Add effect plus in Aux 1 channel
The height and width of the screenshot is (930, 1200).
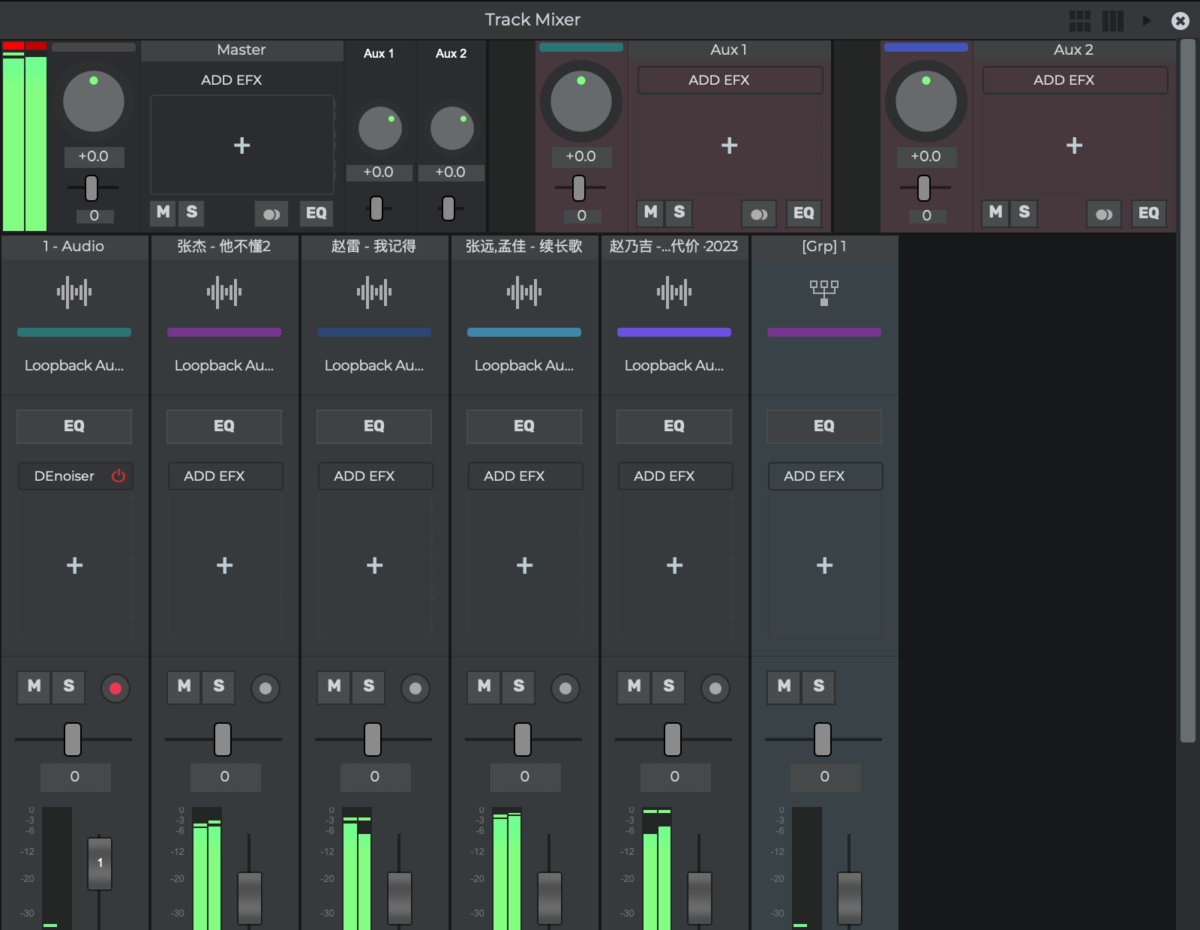click(730, 146)
